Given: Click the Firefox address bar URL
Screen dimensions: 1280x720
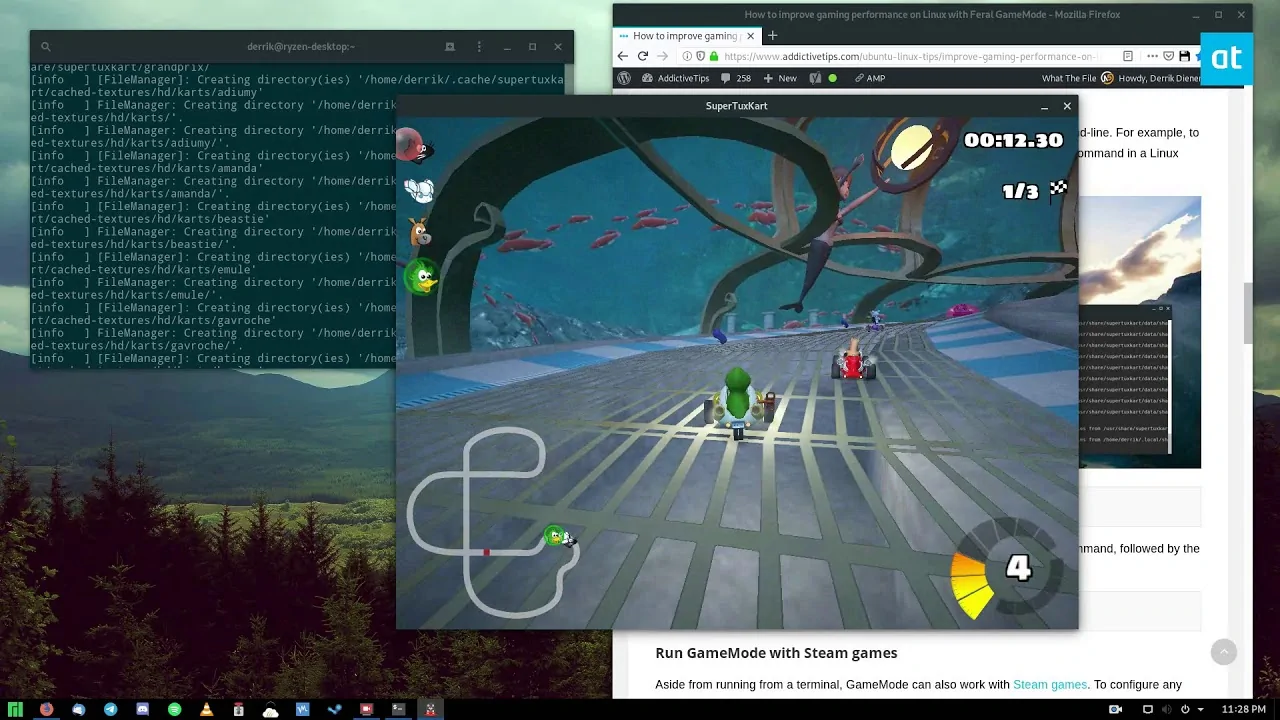Looking at the screenshot, I should coord(909,56).
